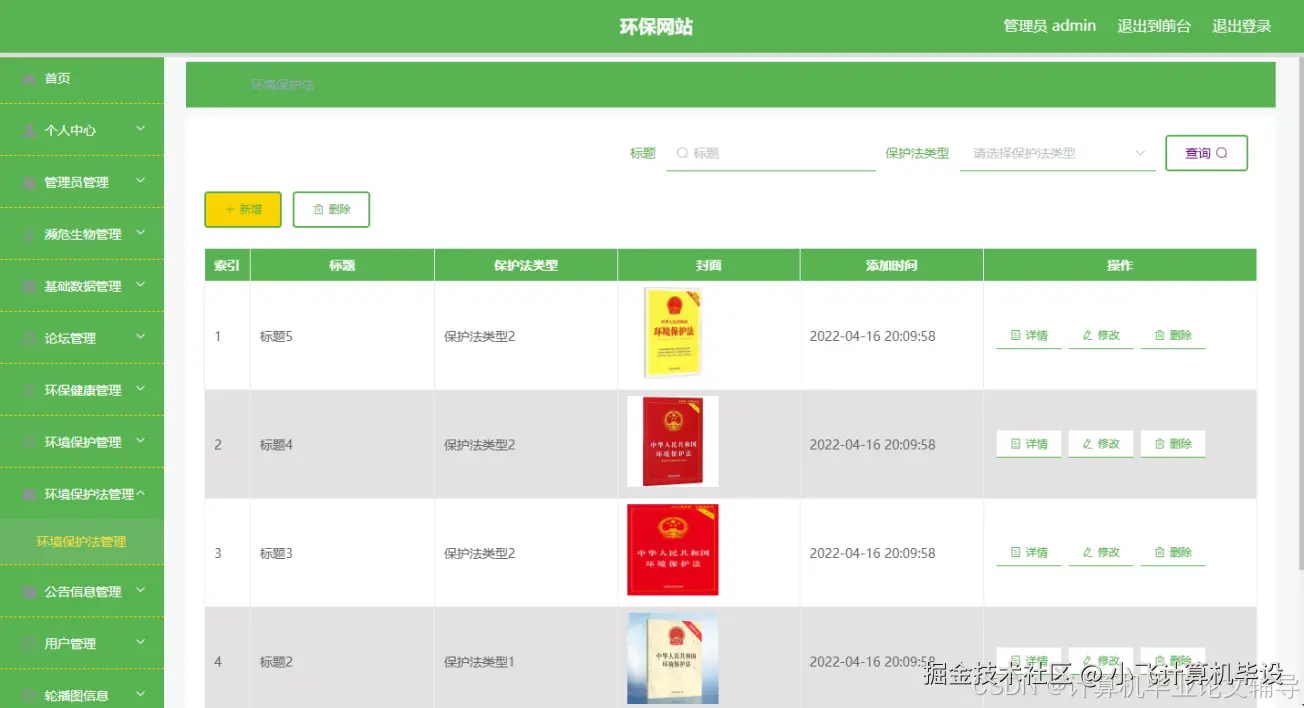Click the 保护法类型 column header
1304x708 pixels.
(526, 265)
